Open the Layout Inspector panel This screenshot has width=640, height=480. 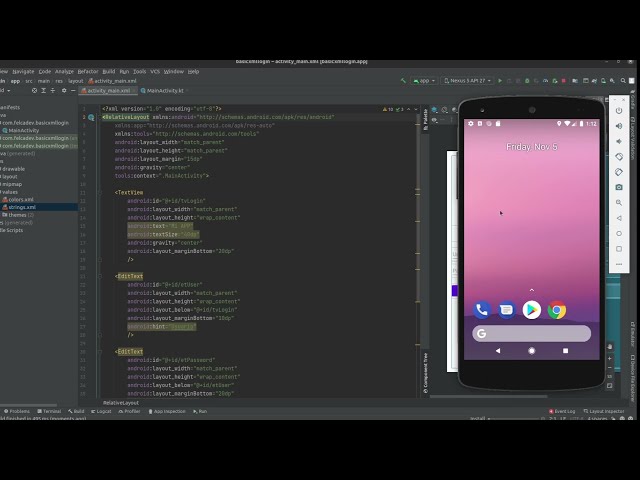click(604, 411)
